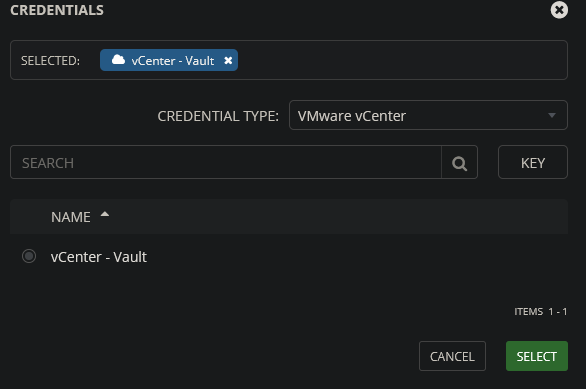The width and height of the screenshot is (586, 389).
Task: Click the magnifier search icon
Action: click(x=459, y=163)
